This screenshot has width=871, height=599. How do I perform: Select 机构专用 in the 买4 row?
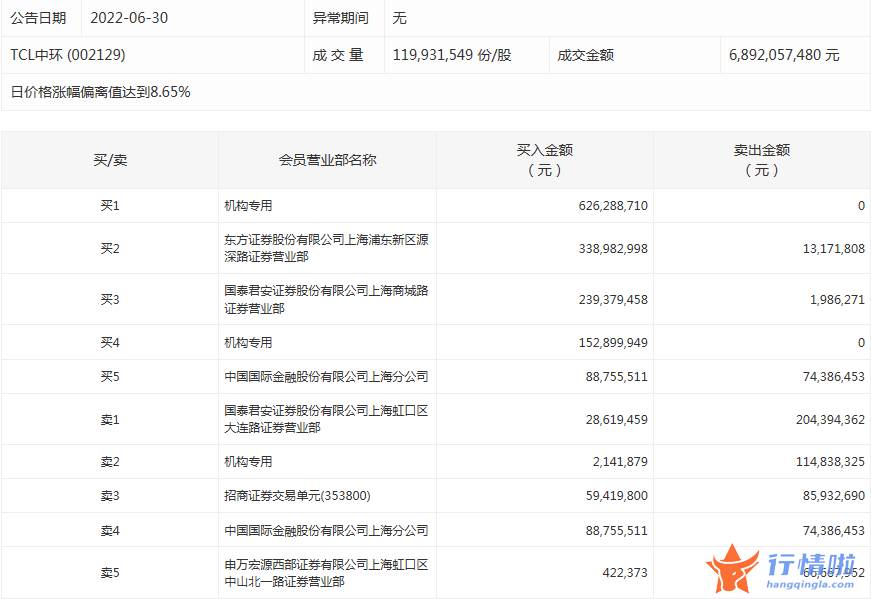click(248, 342)
